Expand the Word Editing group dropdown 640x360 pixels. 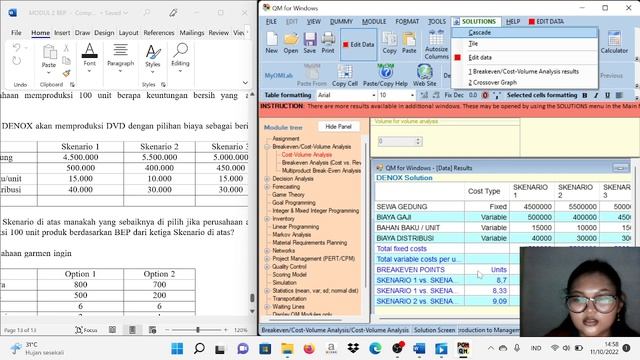click(180, 71)
